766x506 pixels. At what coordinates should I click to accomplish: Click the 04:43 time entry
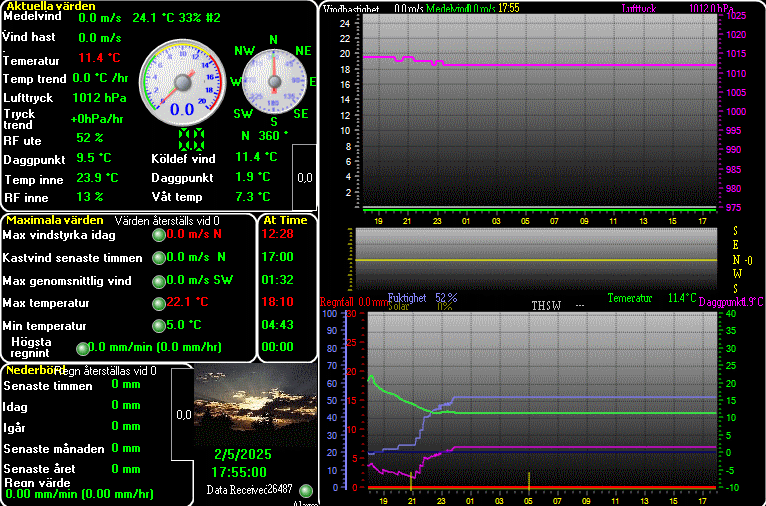point(277,325)
